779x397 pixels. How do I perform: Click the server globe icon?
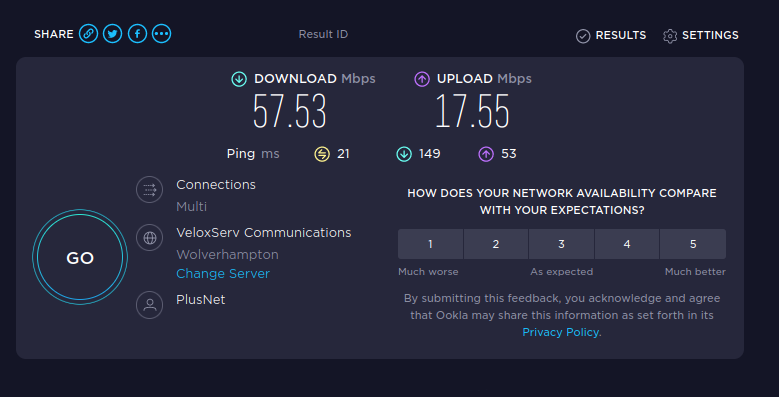click(150, 238)
